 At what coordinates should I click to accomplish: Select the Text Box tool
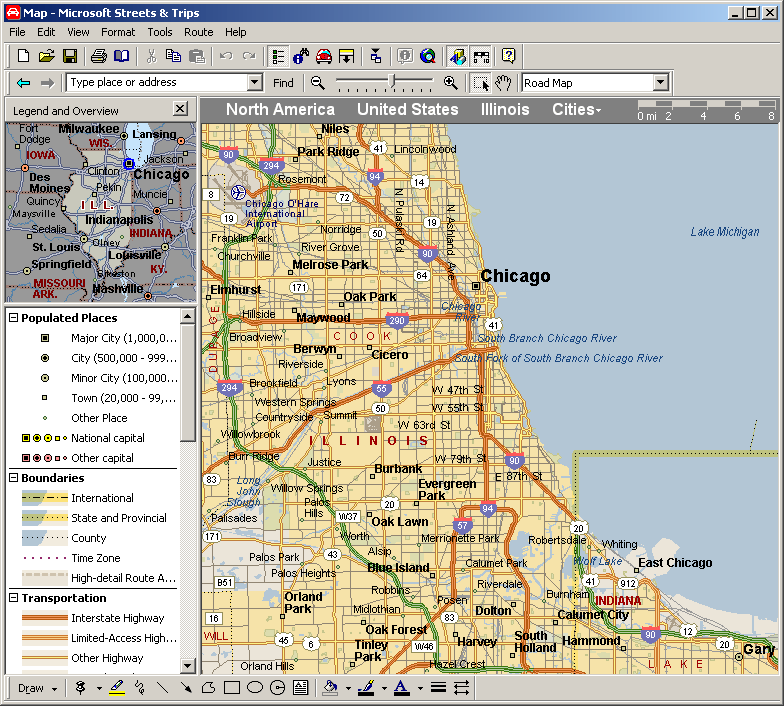point(300,688)
